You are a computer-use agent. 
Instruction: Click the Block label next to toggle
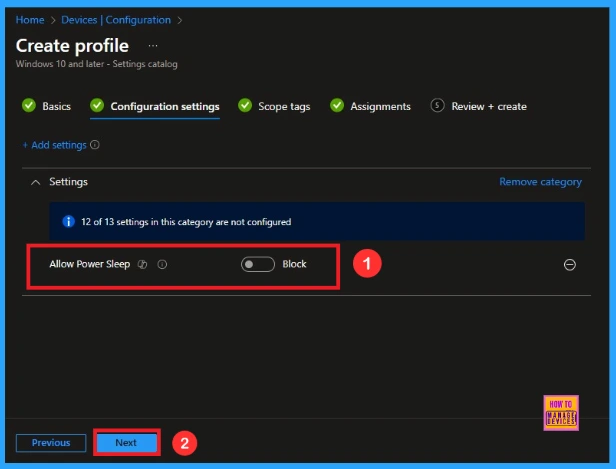[294, 264]
